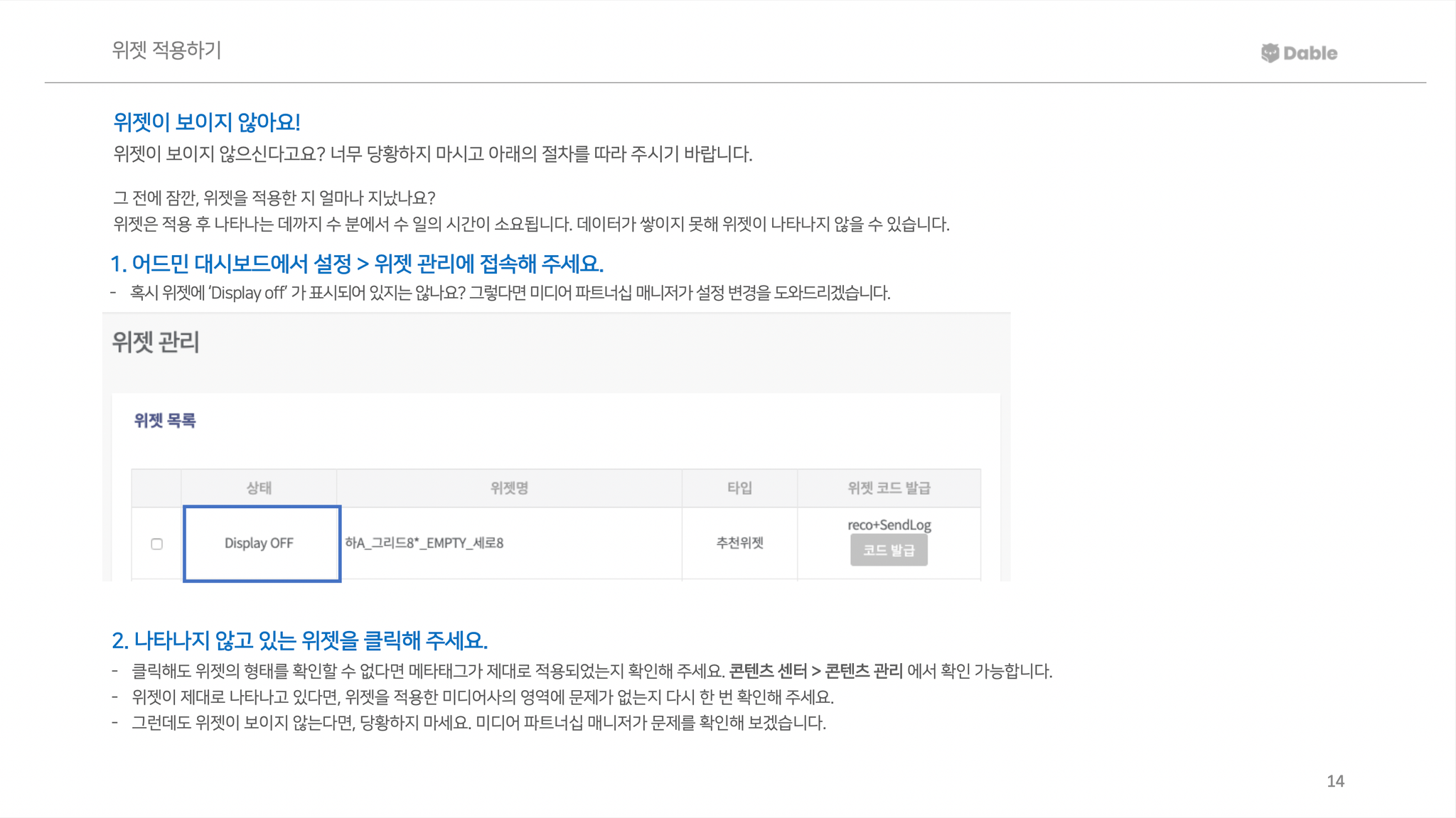Click the heading 위젯이 보이지 않아요!
Screen dimensions: 1456x818
coord(207,122)
